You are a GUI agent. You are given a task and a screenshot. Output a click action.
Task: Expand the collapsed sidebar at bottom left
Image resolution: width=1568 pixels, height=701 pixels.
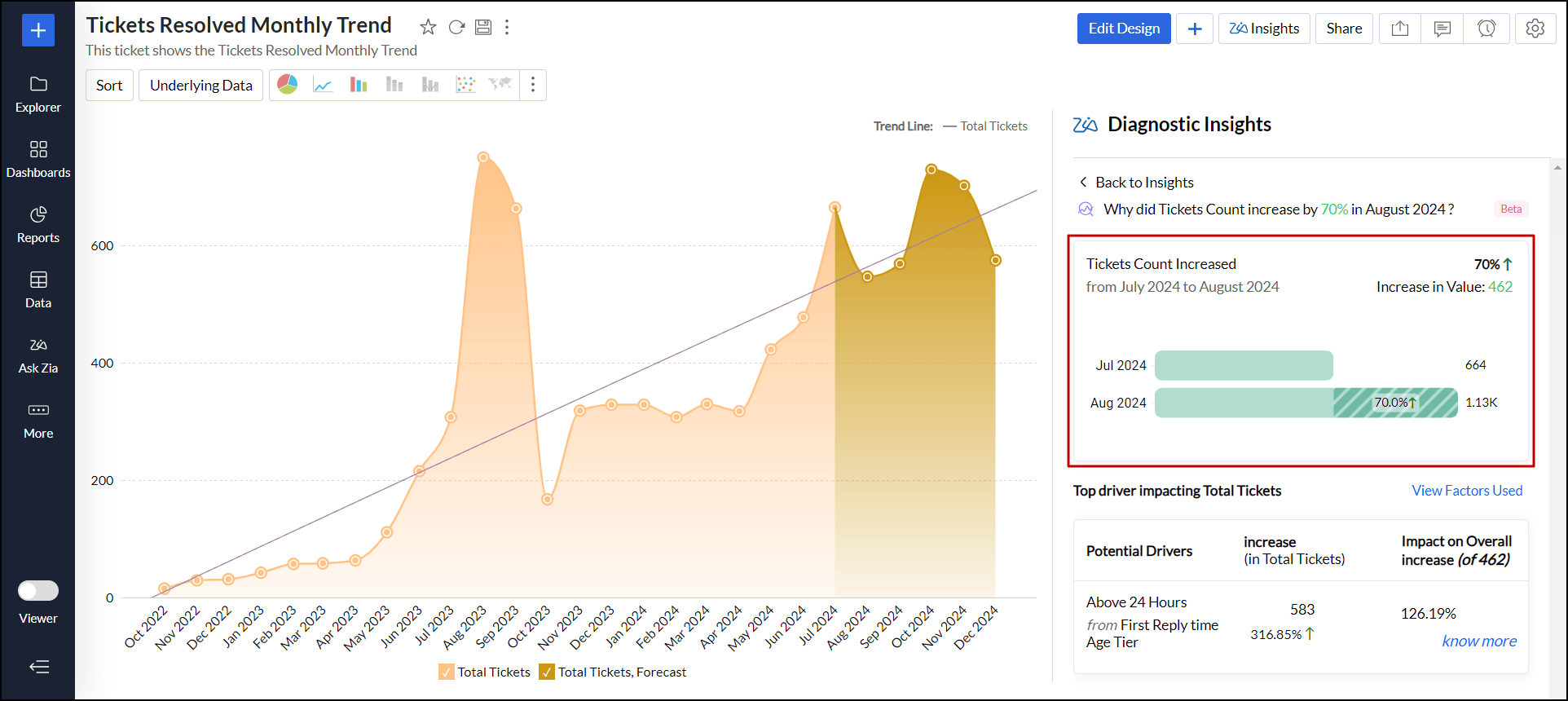click(x=38, y=667)
